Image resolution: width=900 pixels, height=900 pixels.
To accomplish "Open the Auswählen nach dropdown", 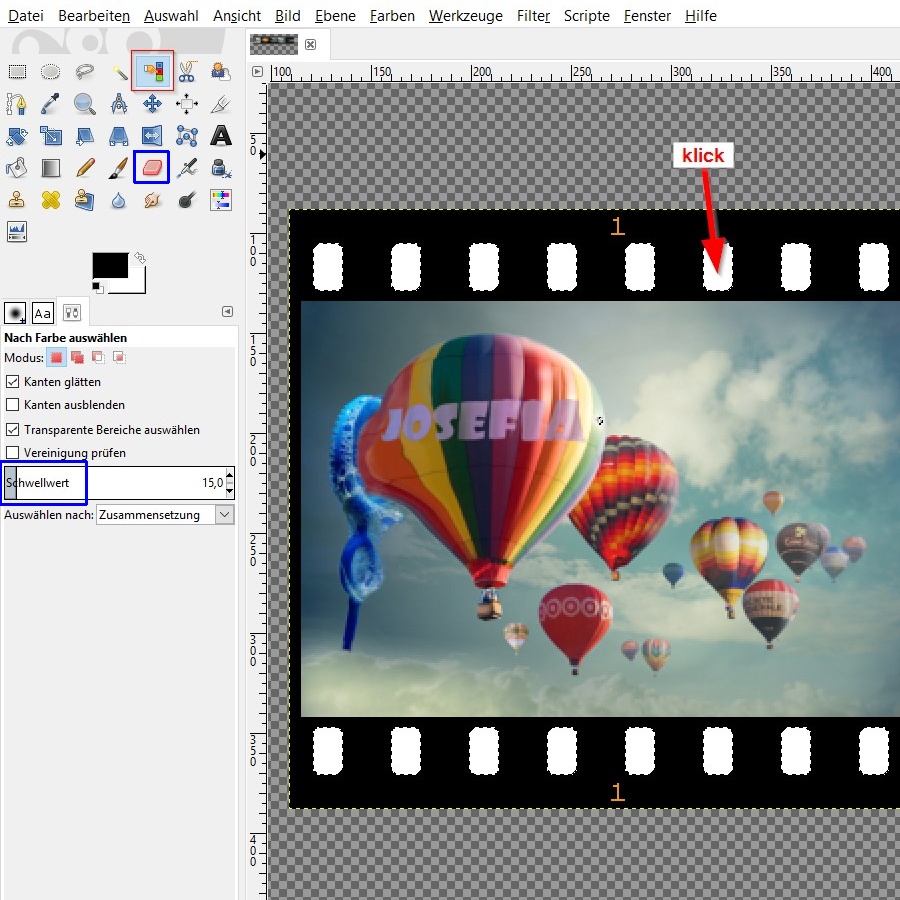I will click(x=165, y=515).
